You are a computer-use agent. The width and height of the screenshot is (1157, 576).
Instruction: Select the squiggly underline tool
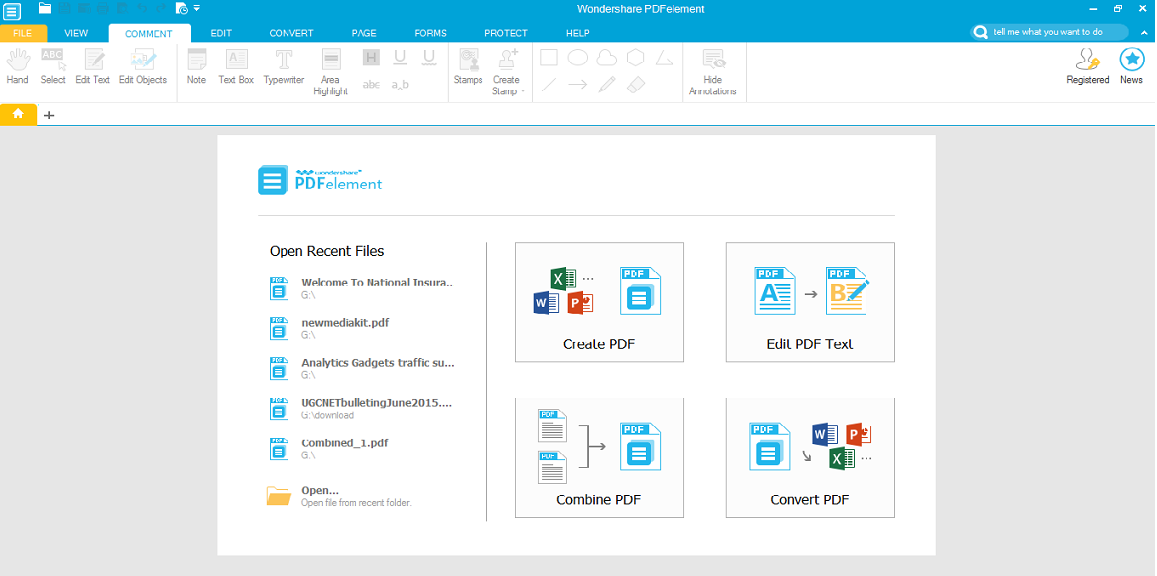[429, 58]
